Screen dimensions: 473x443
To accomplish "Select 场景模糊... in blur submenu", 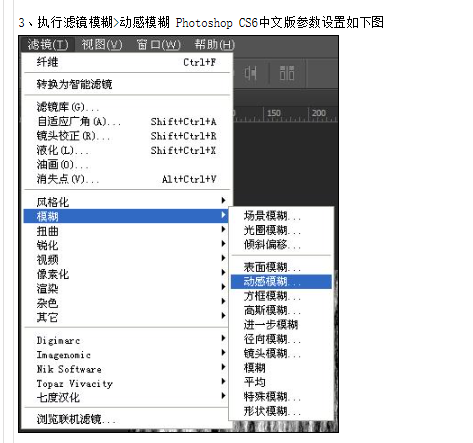I will tap(281, 216).
